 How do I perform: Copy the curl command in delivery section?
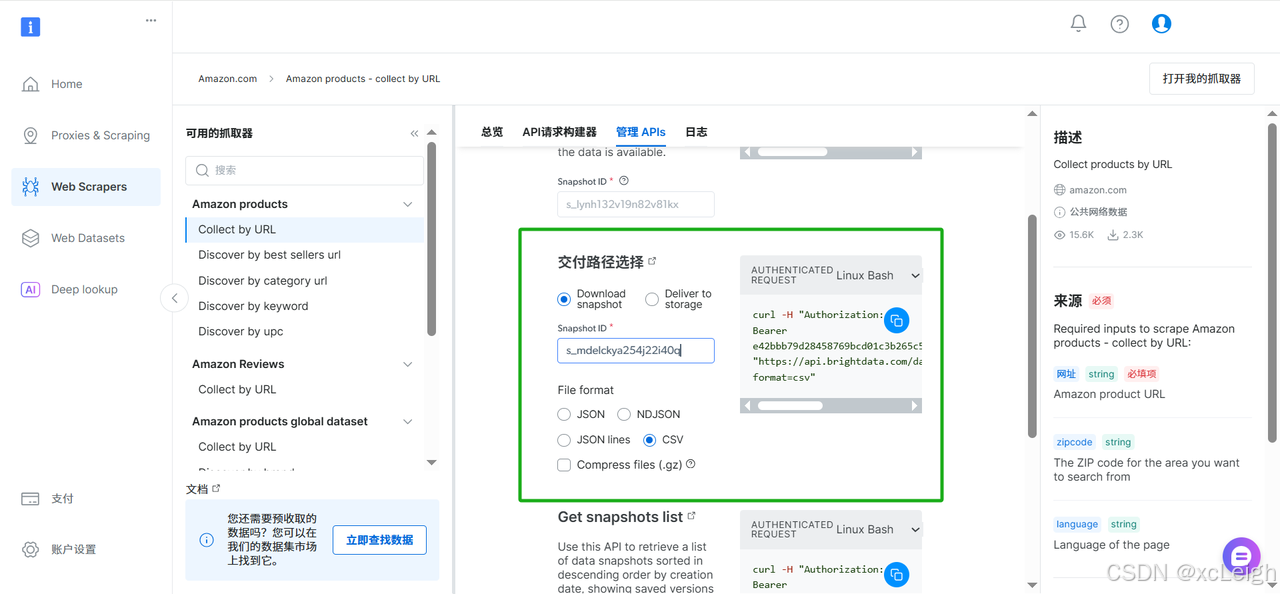pyautogui.click(x=896, y=320)
